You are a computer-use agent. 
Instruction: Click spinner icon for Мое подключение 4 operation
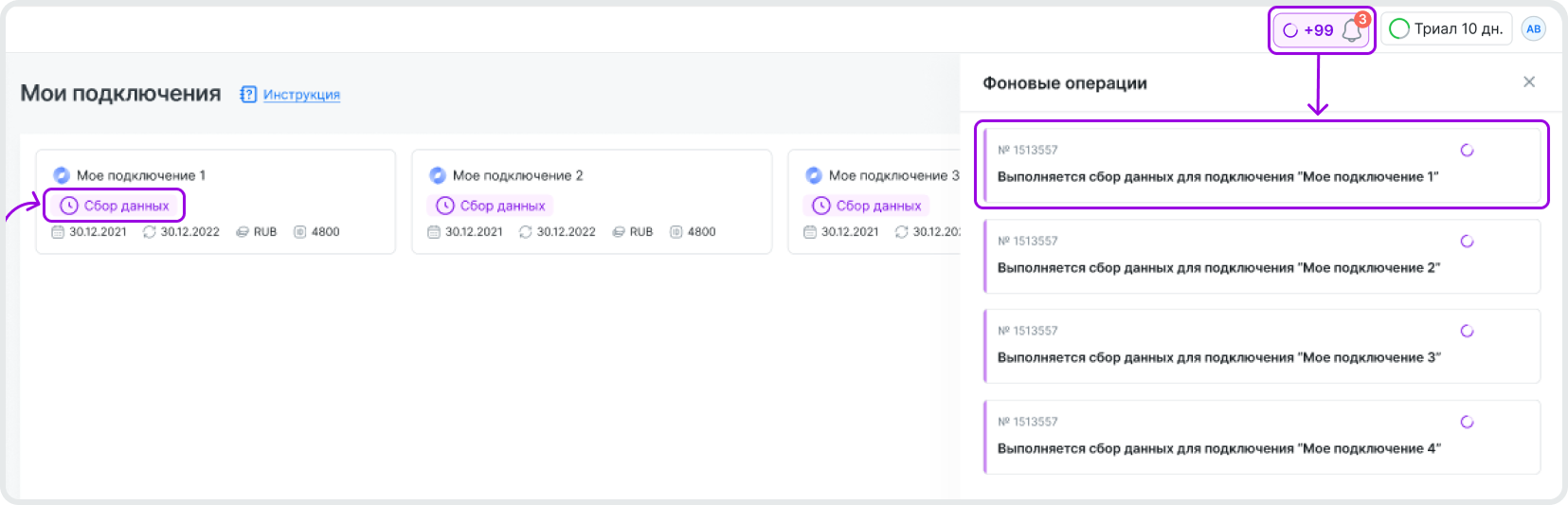point(1467,423)
